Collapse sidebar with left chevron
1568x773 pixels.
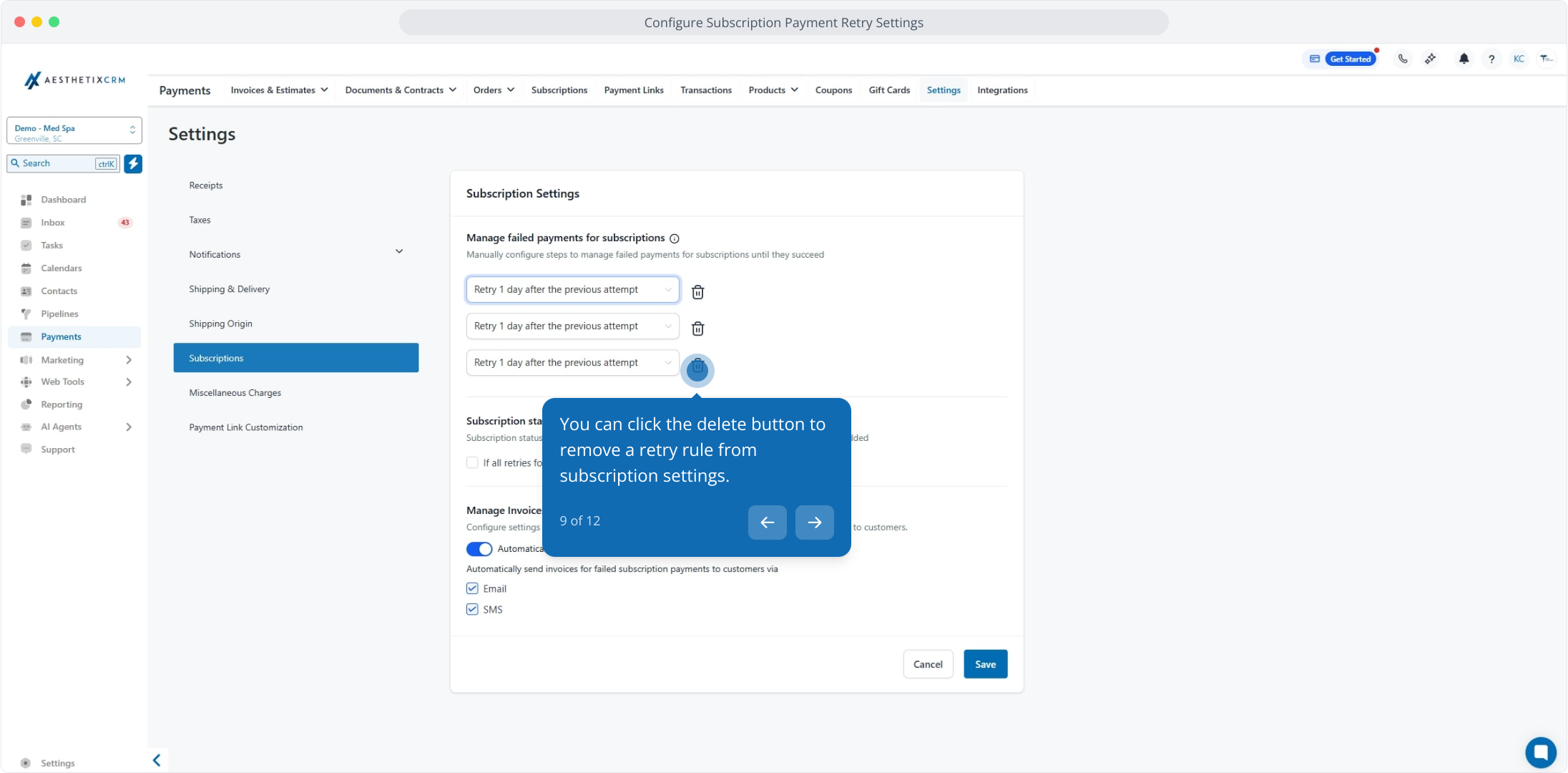[157, 760]
